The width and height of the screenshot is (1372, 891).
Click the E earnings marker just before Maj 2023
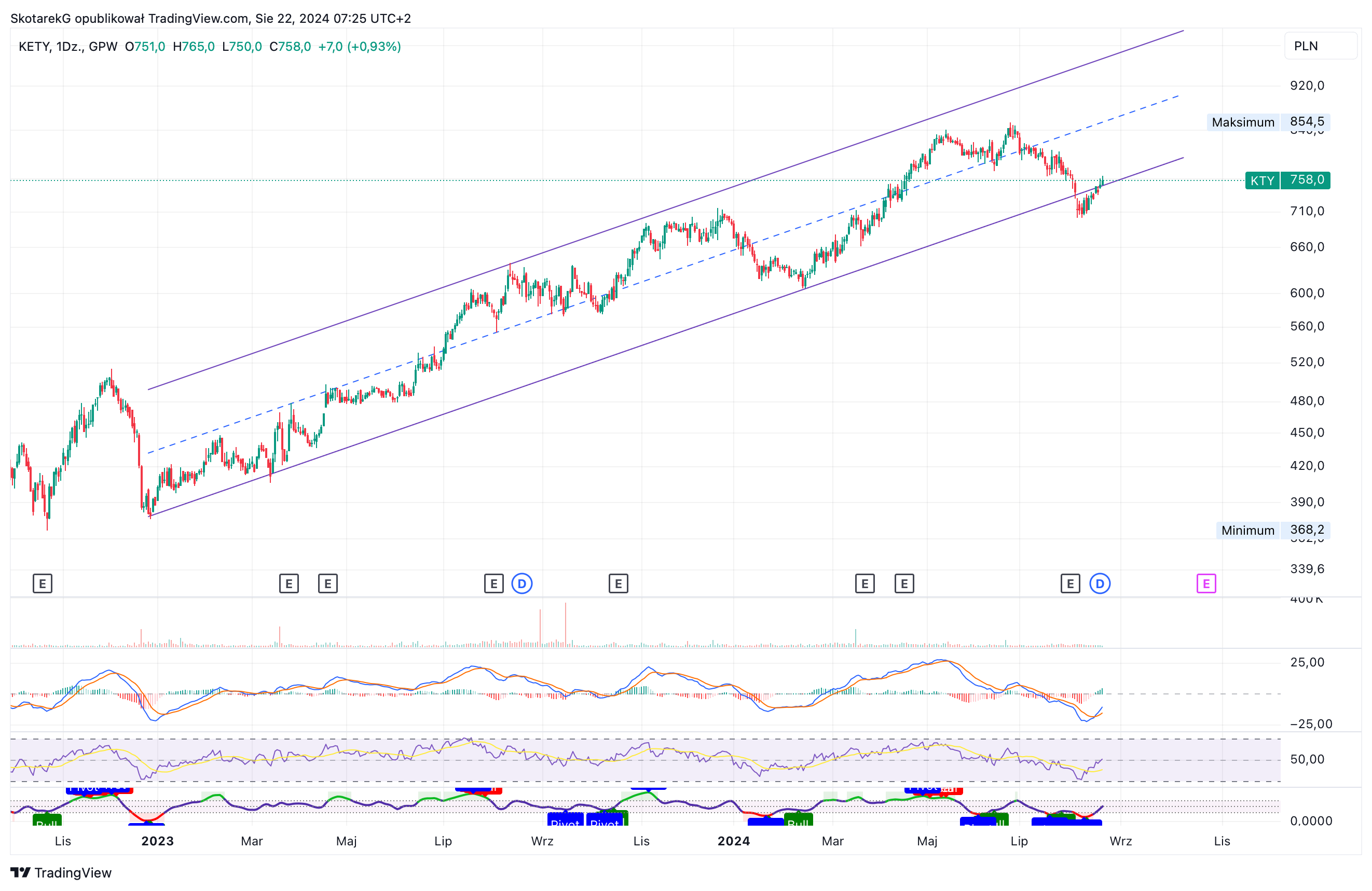328,584
